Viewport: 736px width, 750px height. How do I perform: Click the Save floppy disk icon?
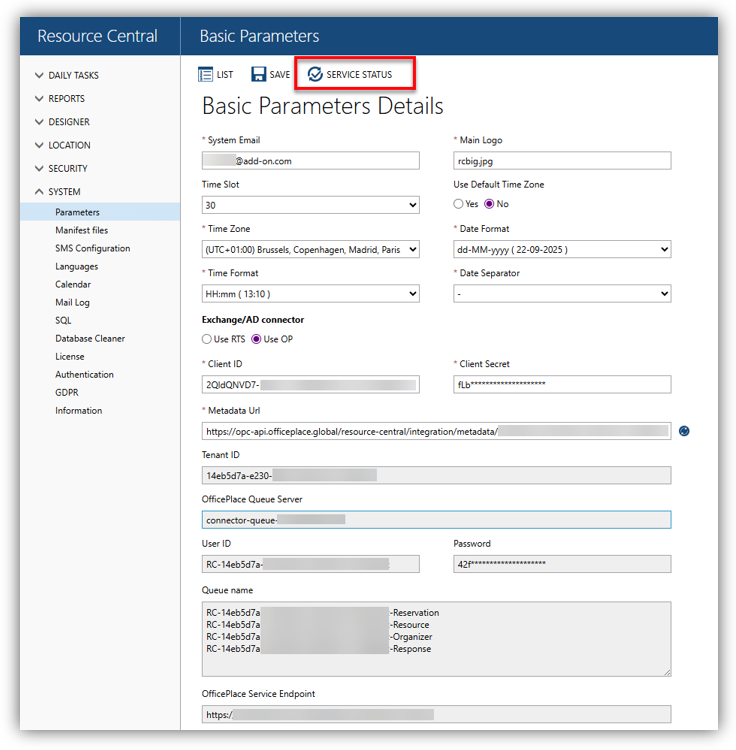tap(258, 75)
